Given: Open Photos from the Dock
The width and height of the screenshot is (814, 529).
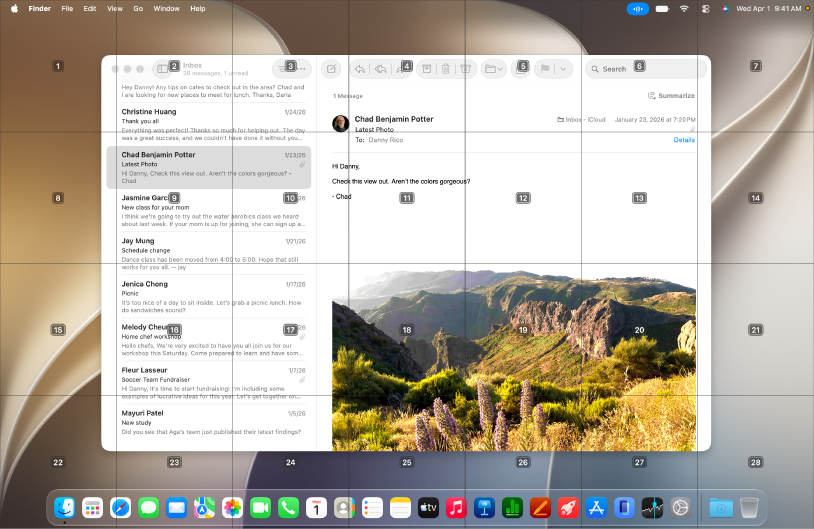Looking at the screenshot, I should point(233,508).
